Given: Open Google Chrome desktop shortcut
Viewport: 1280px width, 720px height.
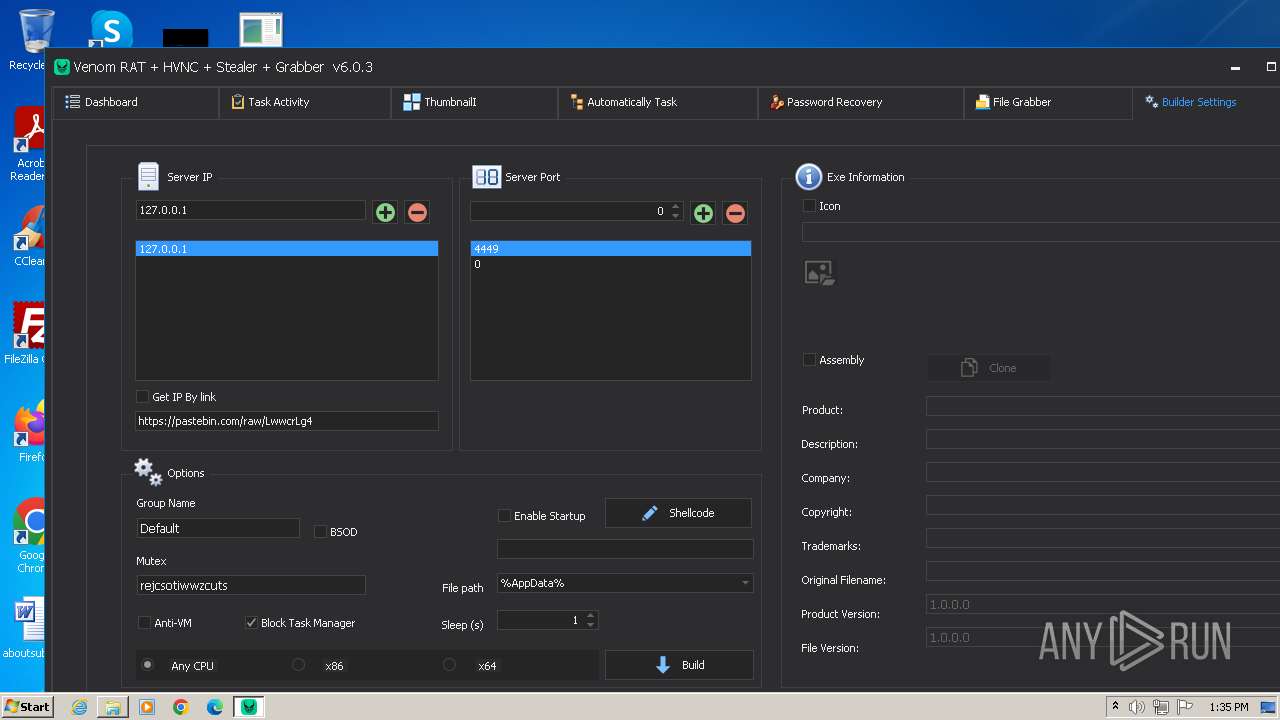Looking at the screenshot, I should point(31,536).
